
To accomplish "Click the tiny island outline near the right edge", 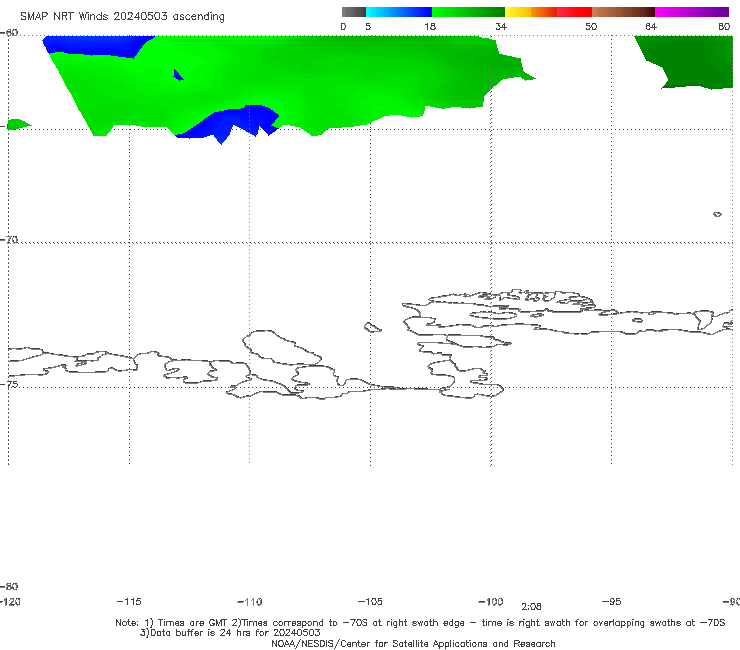I will point(717,214).
